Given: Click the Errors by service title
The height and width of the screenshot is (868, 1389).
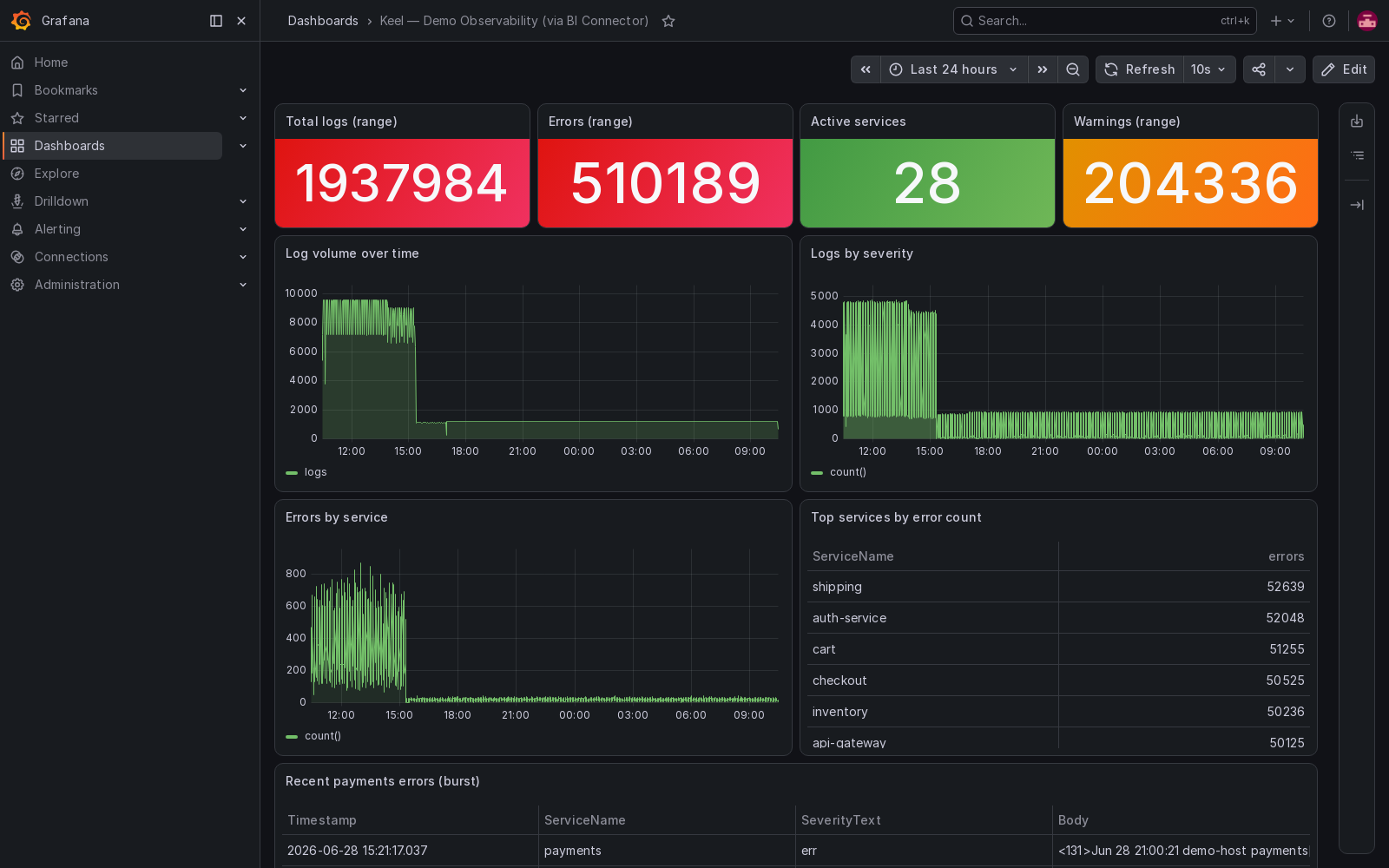Looking at the screenshot, I should pos(337,517).
